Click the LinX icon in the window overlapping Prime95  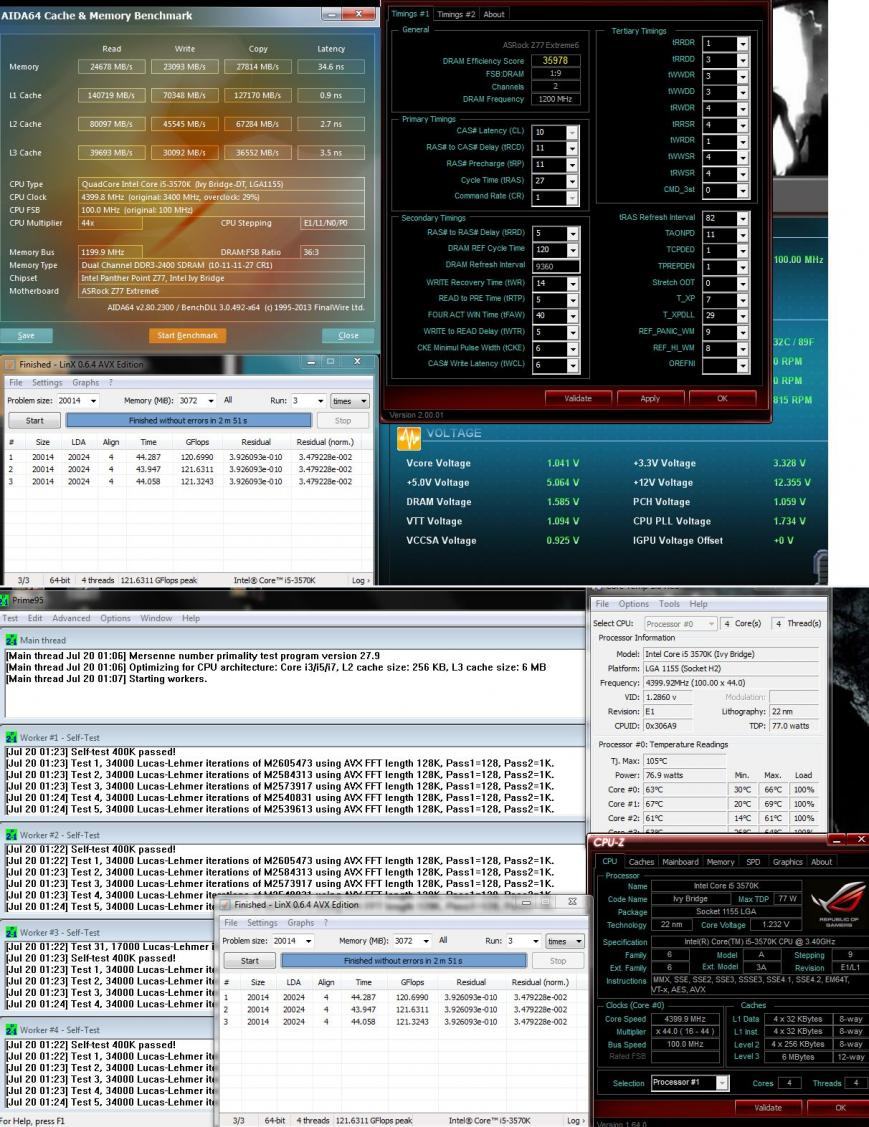tap(224, 904)
